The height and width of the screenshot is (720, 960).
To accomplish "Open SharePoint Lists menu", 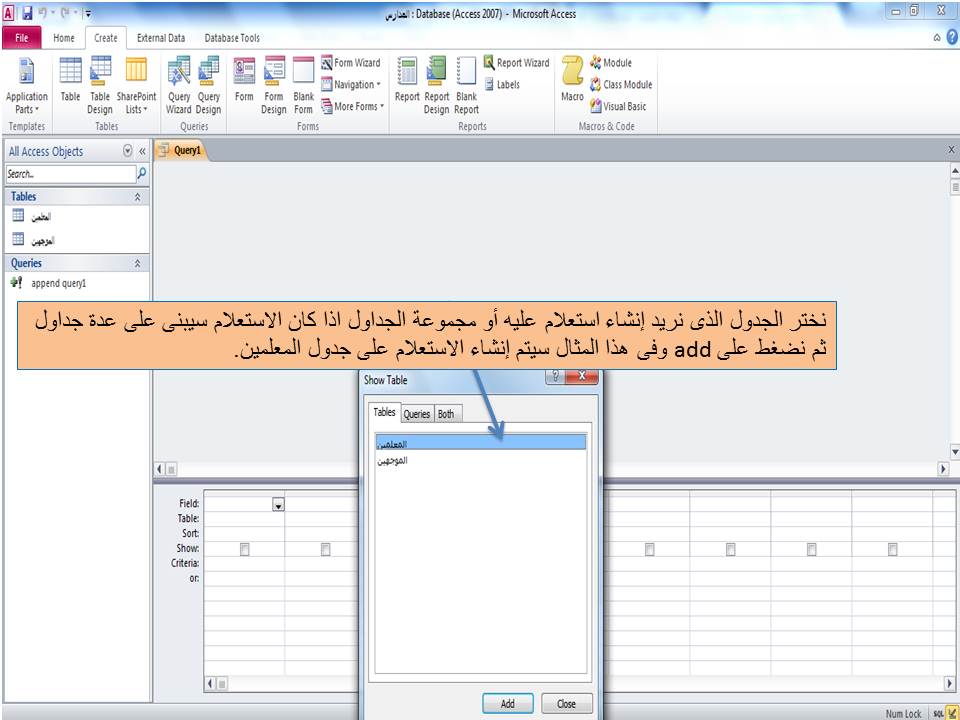I will 137,86.
